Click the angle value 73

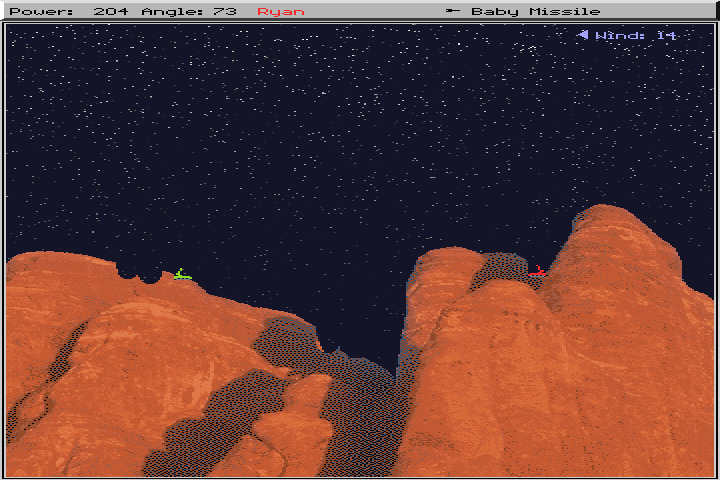tap(225, 12)
